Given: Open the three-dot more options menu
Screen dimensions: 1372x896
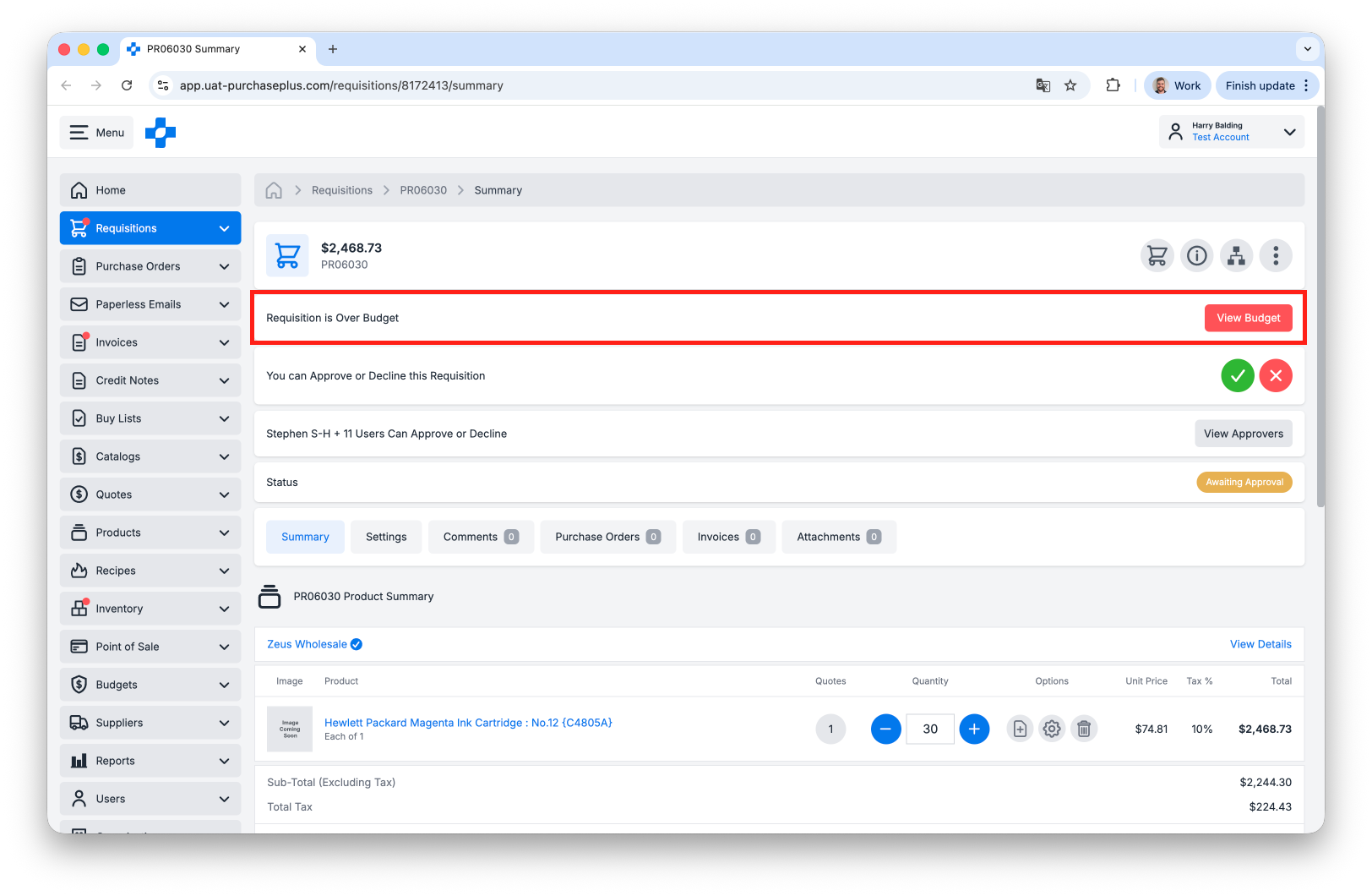Looking at the screenshot, I should coord(1276,255).
